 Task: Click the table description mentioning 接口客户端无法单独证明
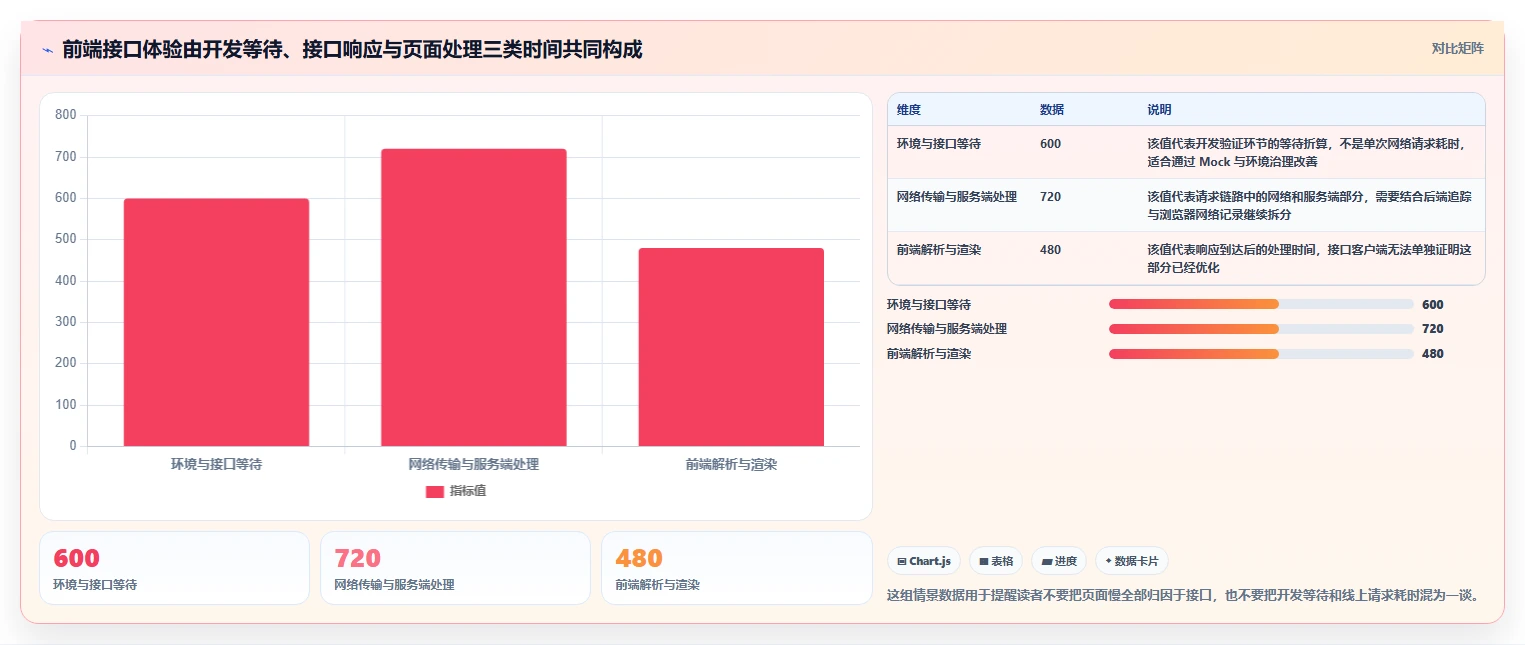[1309, 259]
